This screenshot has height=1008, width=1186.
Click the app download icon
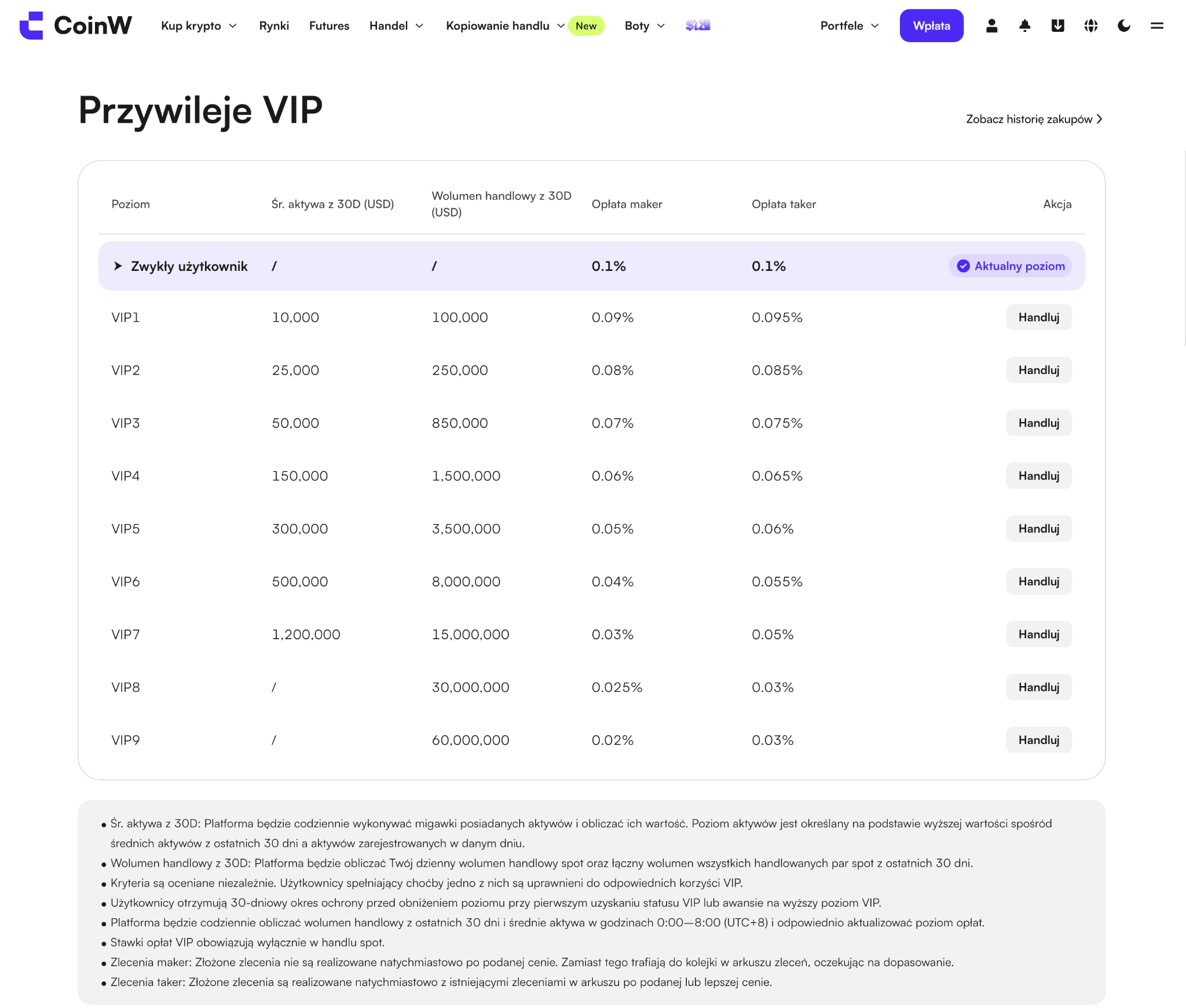click(1057, 25)
